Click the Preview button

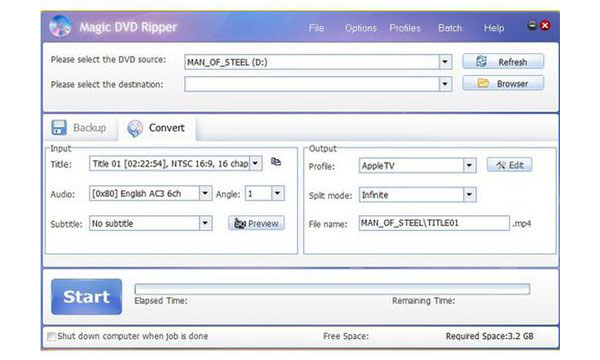pyautogui.click(x=256, y=223)
